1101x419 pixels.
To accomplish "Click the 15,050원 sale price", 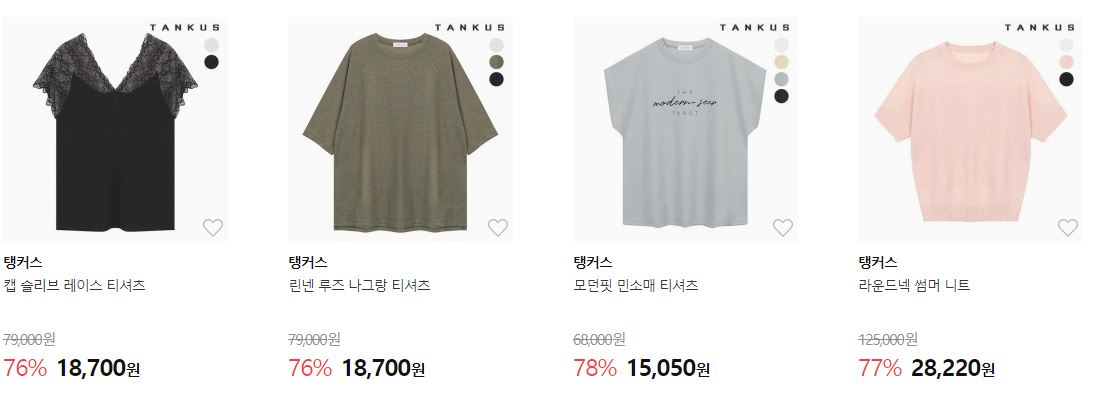I will 668,368.
